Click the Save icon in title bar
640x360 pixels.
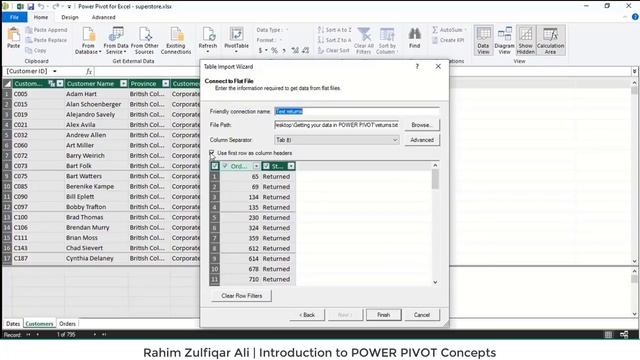(x=31, y=7)
